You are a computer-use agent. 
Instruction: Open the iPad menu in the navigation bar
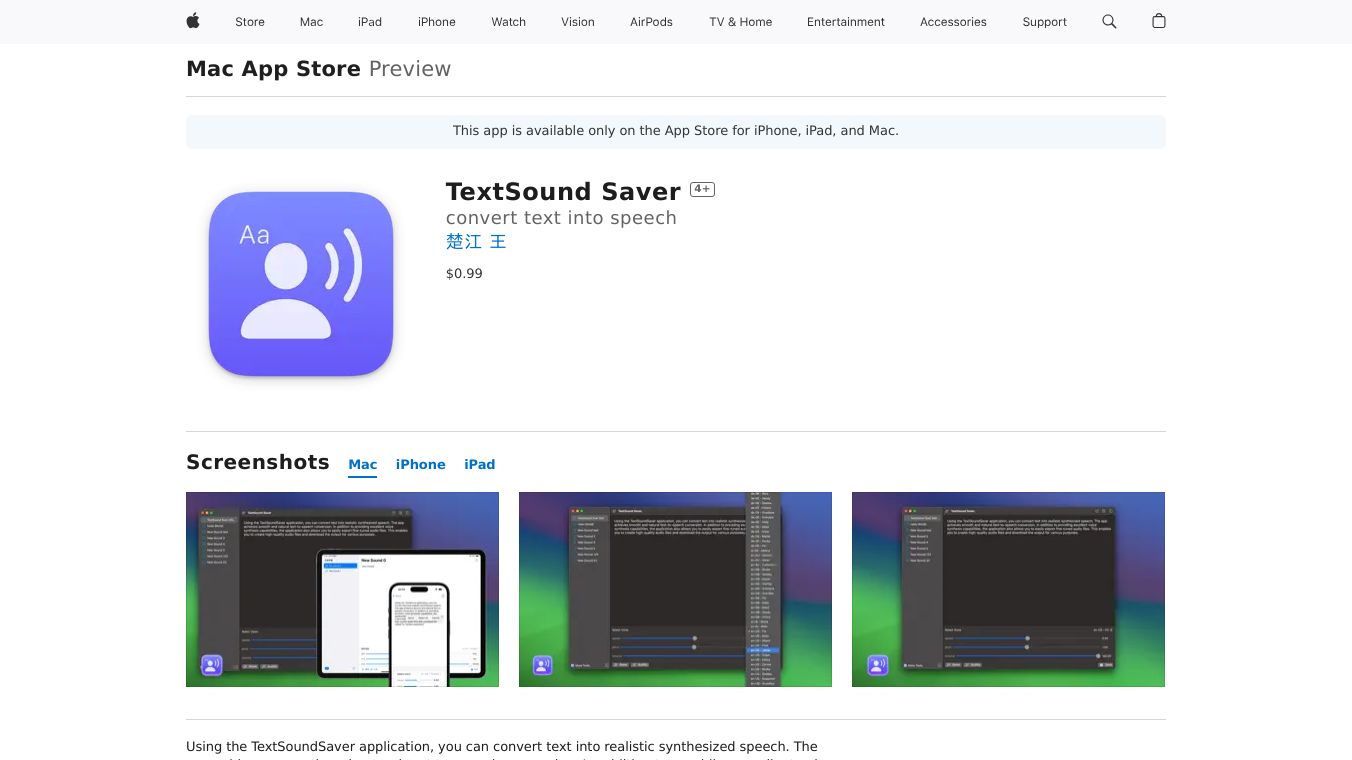click(370, 22)
